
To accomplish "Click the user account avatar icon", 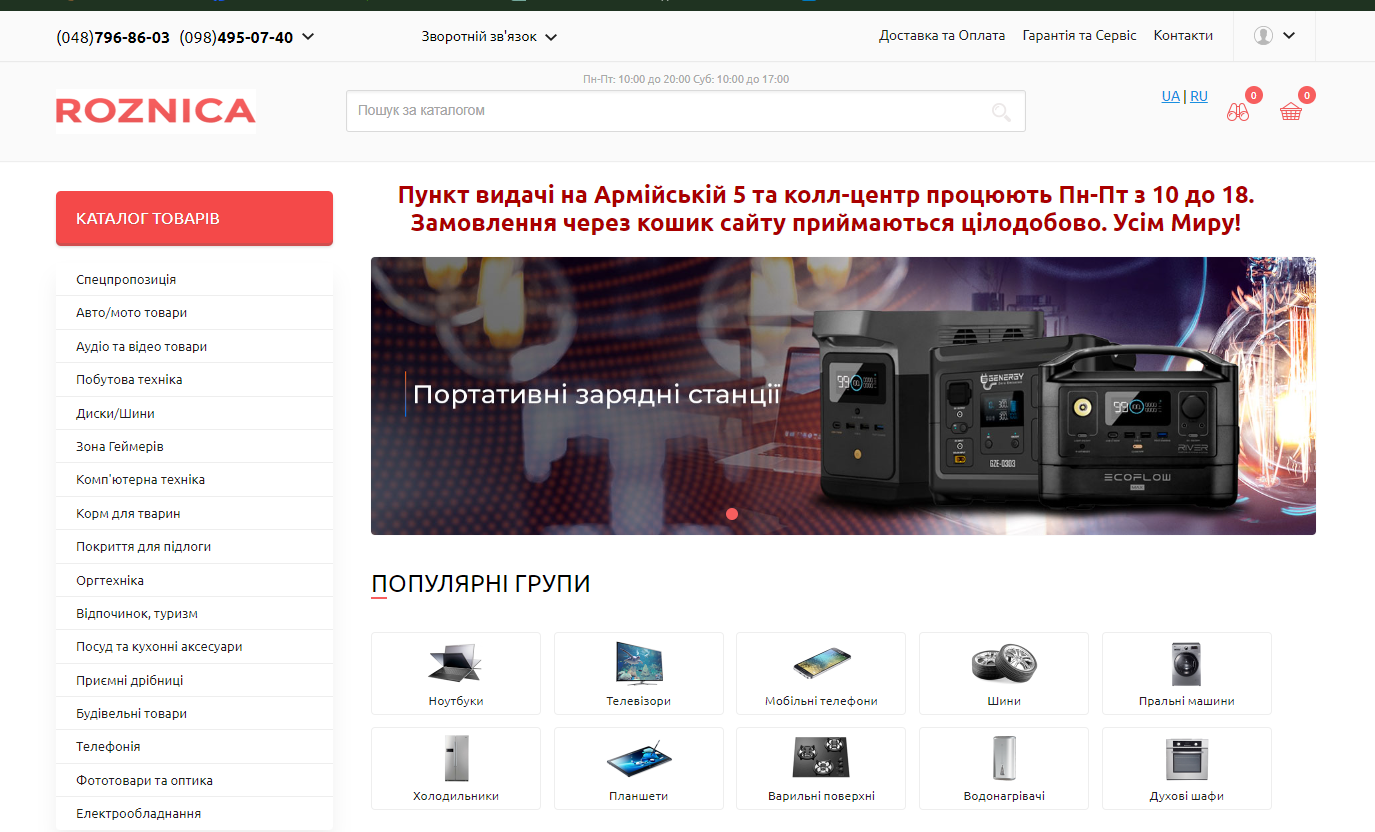I will pos(1263,36).
